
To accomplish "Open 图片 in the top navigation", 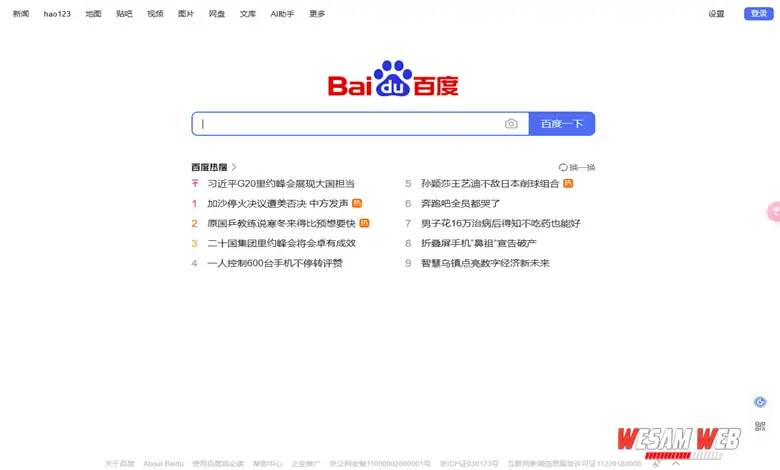I will [x=186, y=14].
